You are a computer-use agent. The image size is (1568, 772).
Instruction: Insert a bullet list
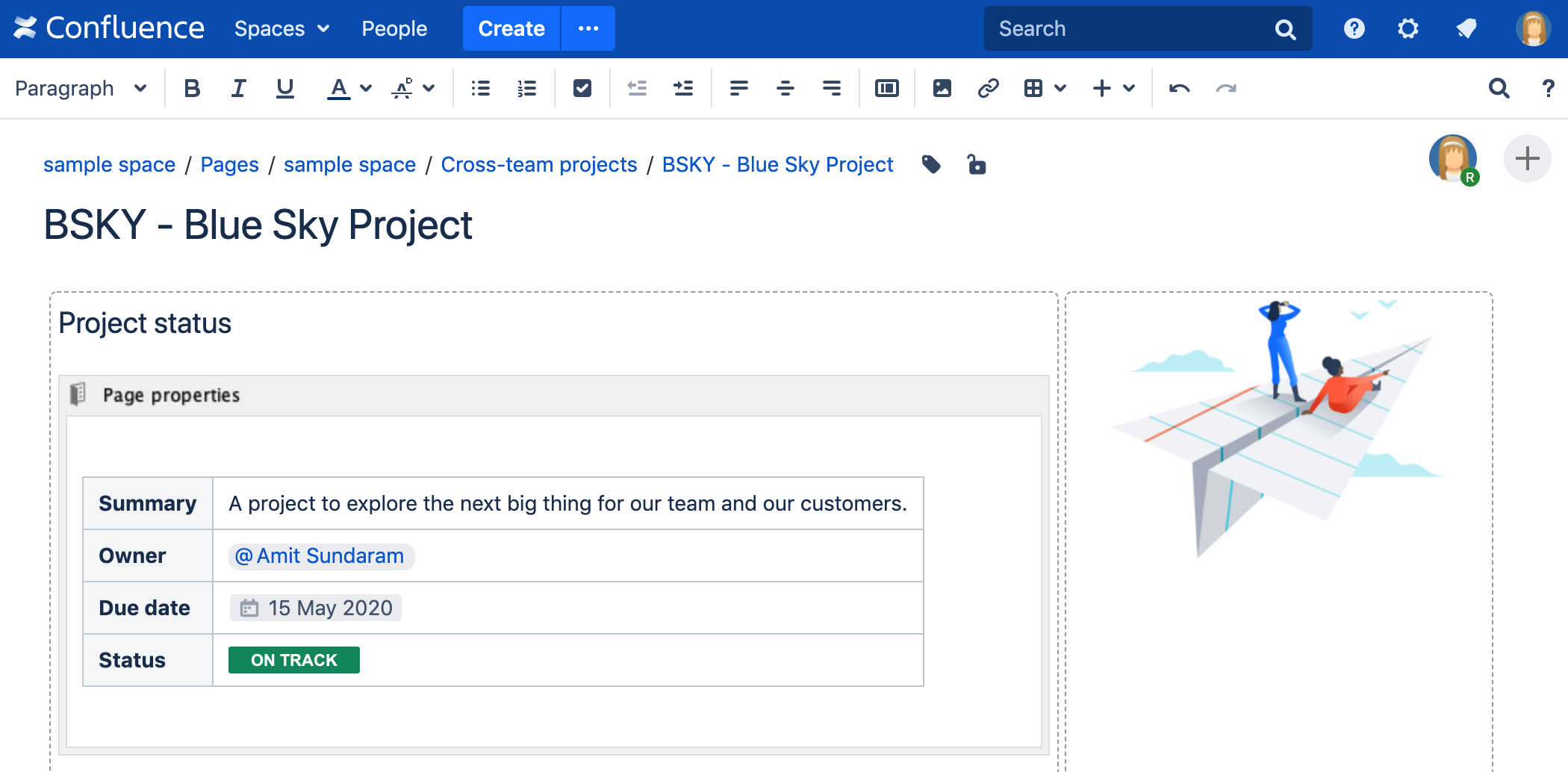(481, 88)
